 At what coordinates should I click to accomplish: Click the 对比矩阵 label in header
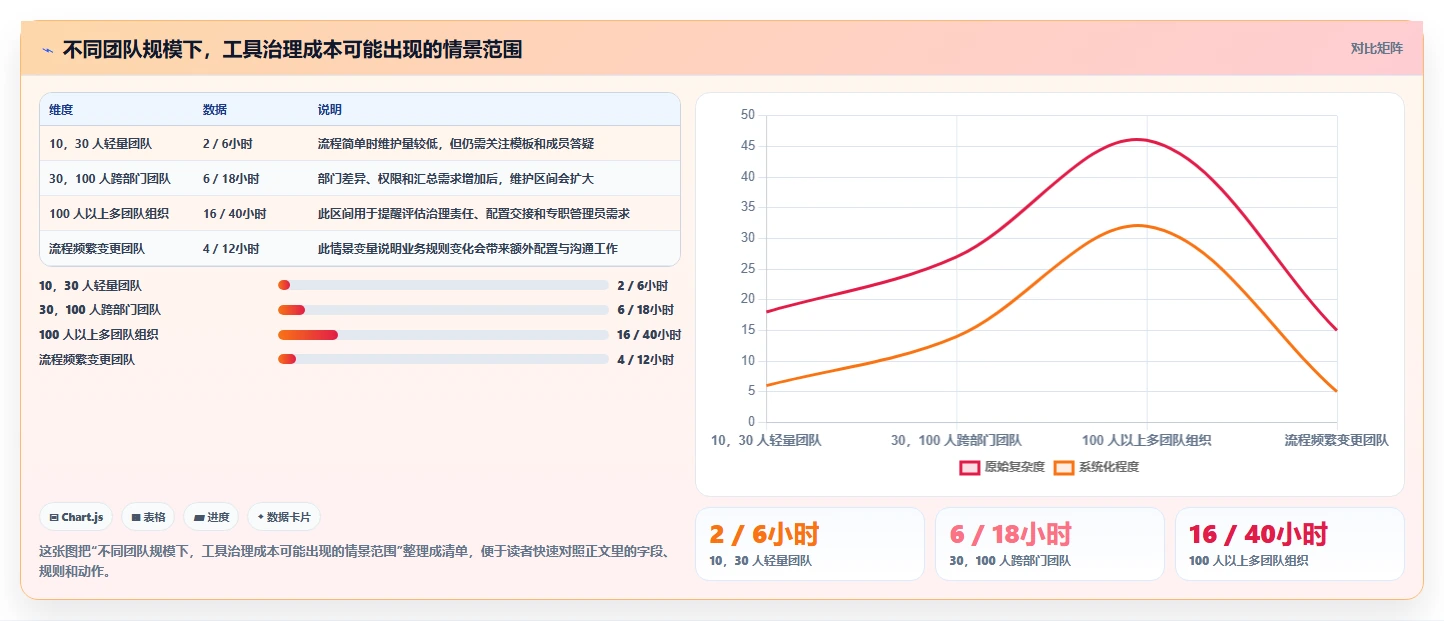(x=1376, y=49)
